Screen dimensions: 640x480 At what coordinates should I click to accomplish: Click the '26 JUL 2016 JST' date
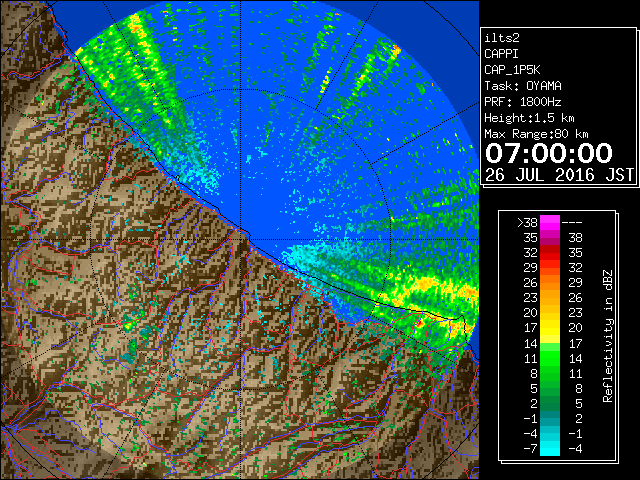(559, 175)
